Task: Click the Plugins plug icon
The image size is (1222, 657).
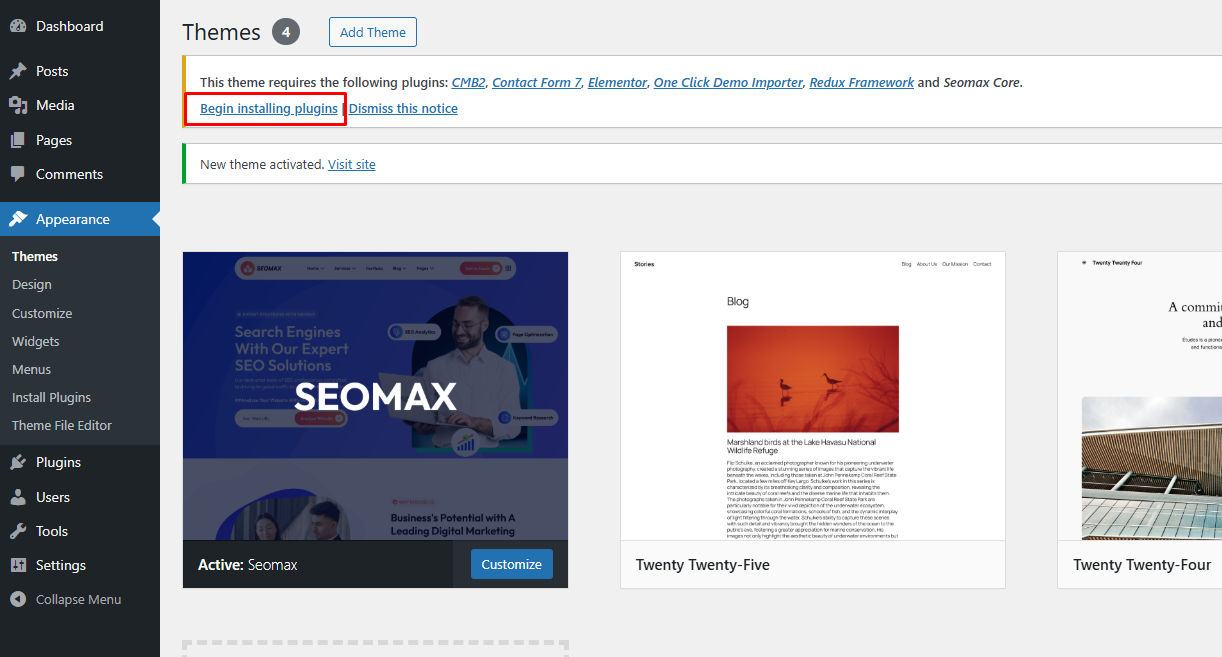Action: 18,462
